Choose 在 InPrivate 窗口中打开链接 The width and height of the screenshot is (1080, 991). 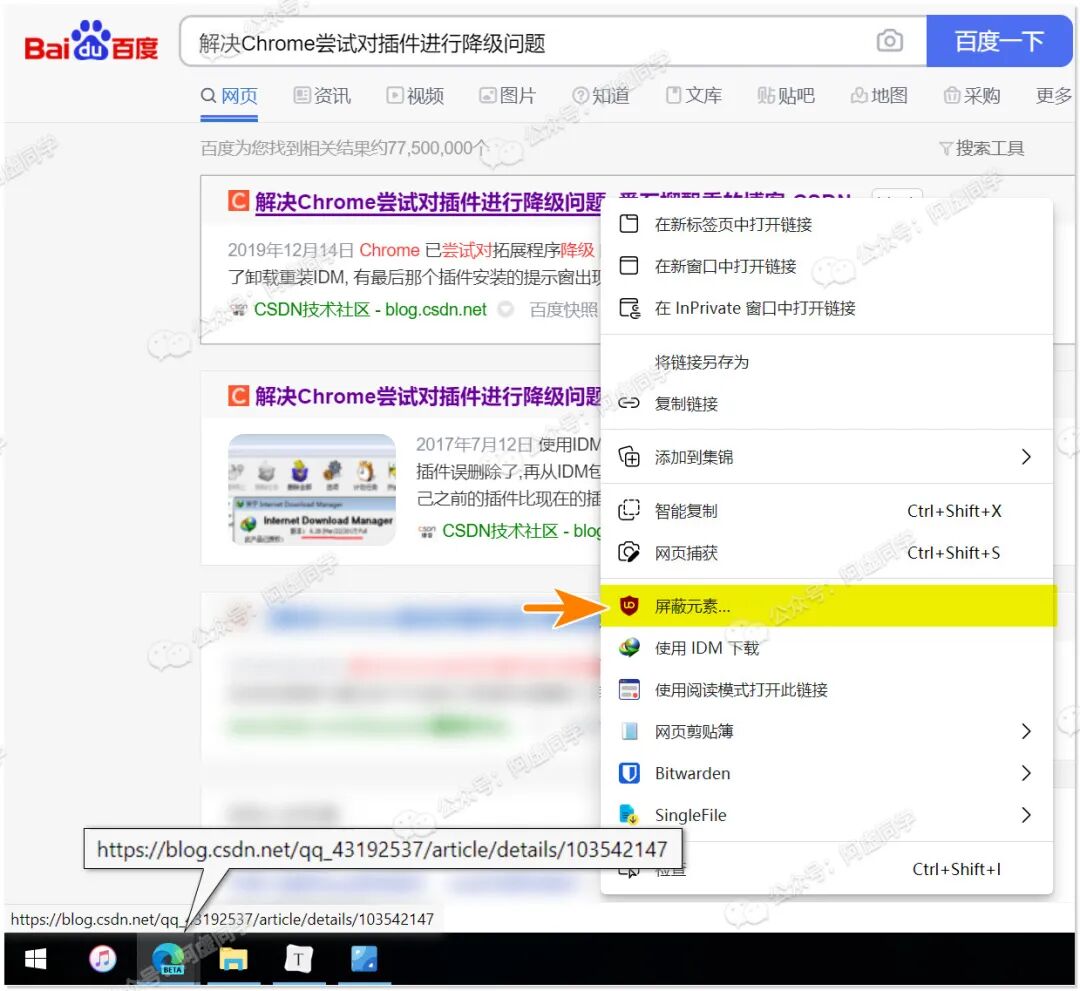click(827, 309)
